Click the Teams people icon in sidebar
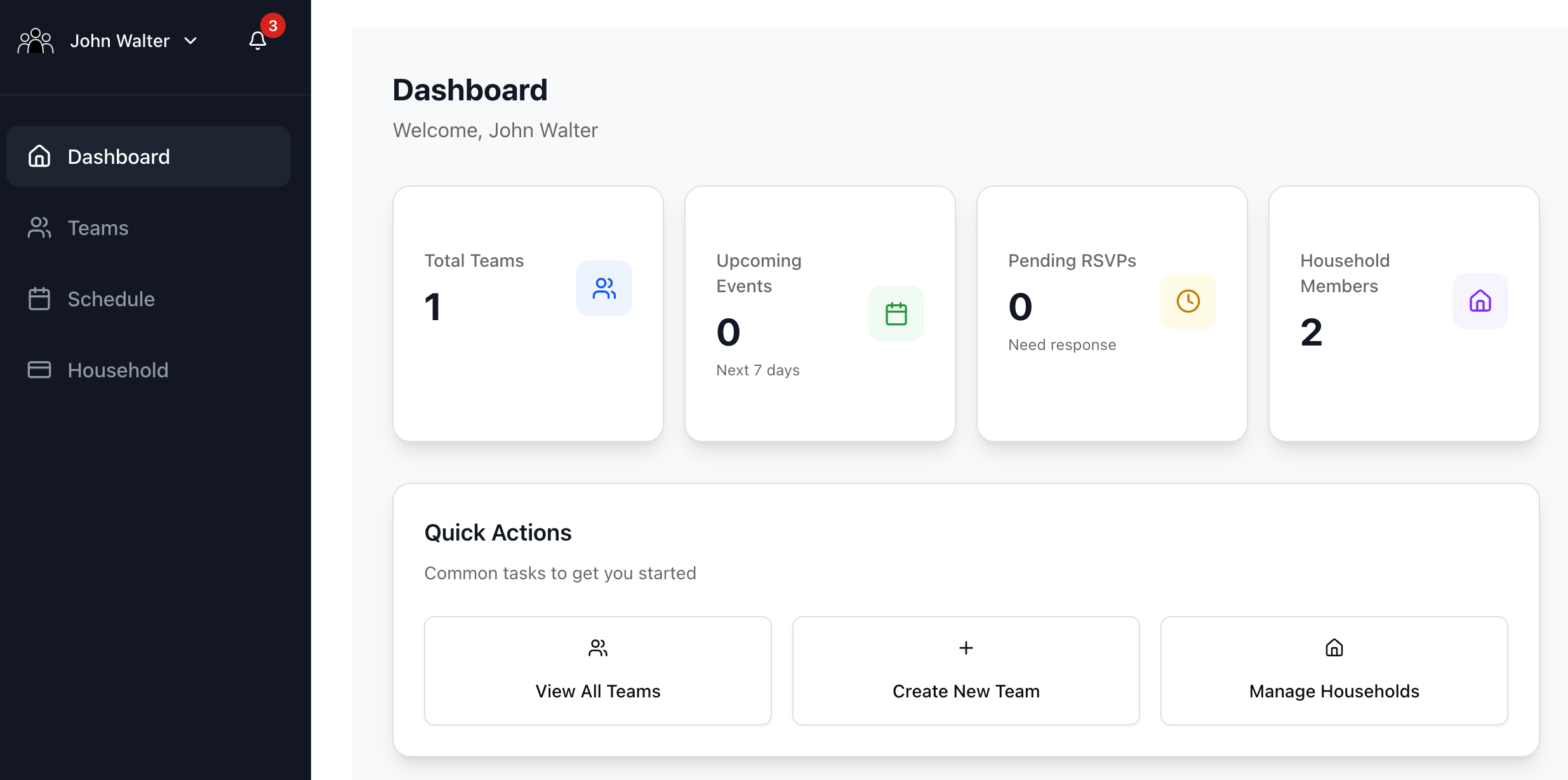Screen dimensions: 1568x780 tap(39, 228)
